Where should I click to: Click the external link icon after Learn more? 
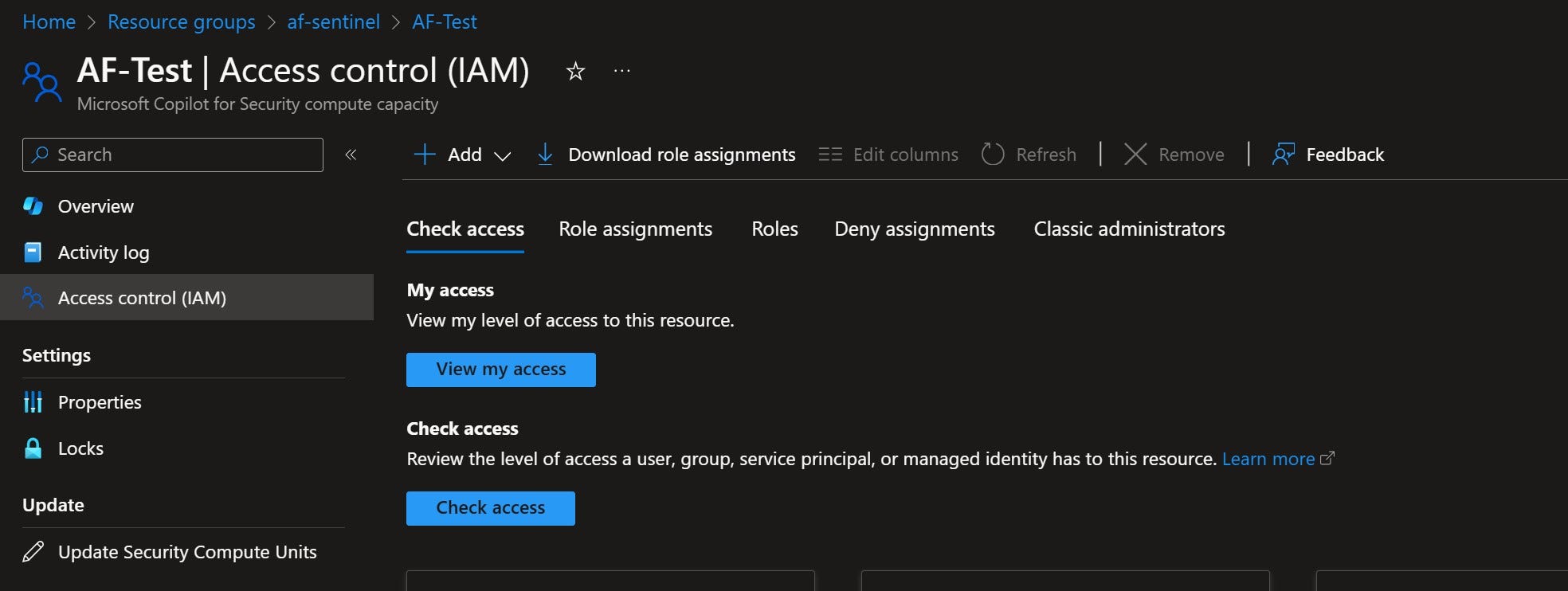[x=1327, y=459]
